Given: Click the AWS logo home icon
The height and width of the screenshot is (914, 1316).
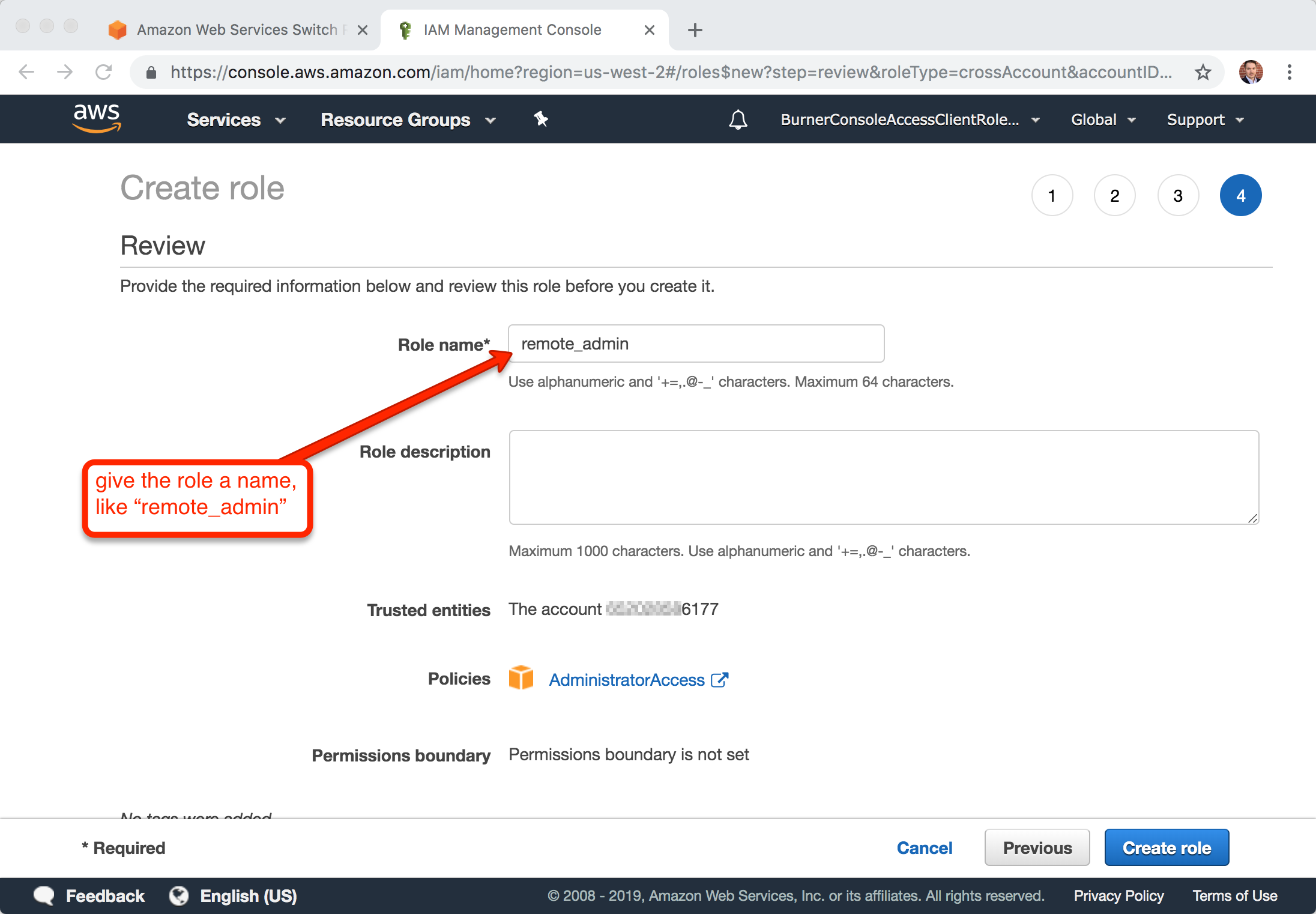Looking at the screenshot, I should [97, 118].
